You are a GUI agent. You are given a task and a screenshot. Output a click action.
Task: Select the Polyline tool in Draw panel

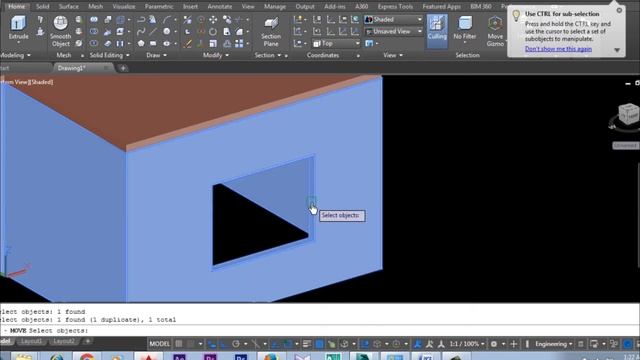pyautogui.click(x=141, y=20)
